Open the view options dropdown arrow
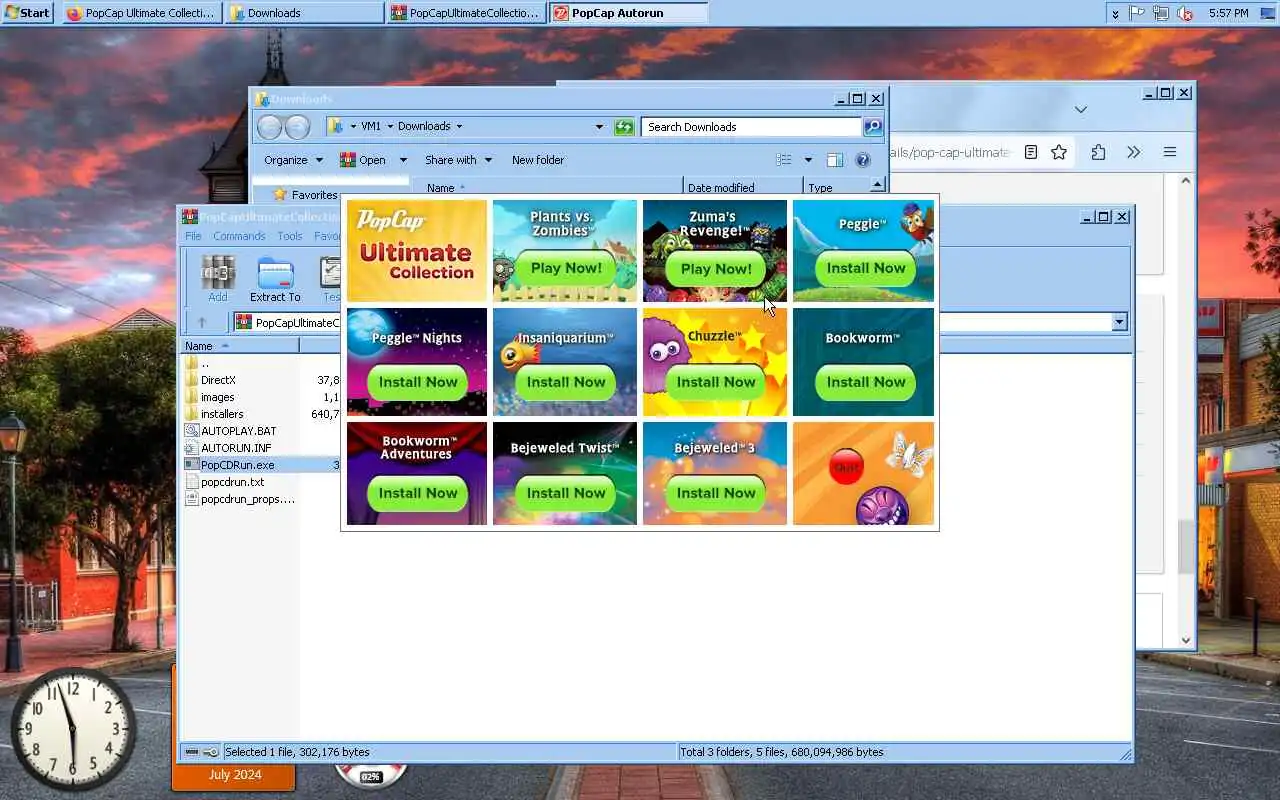Image resolution: width=1280 pixels, height=800 pixels. (x=808, y=160)
